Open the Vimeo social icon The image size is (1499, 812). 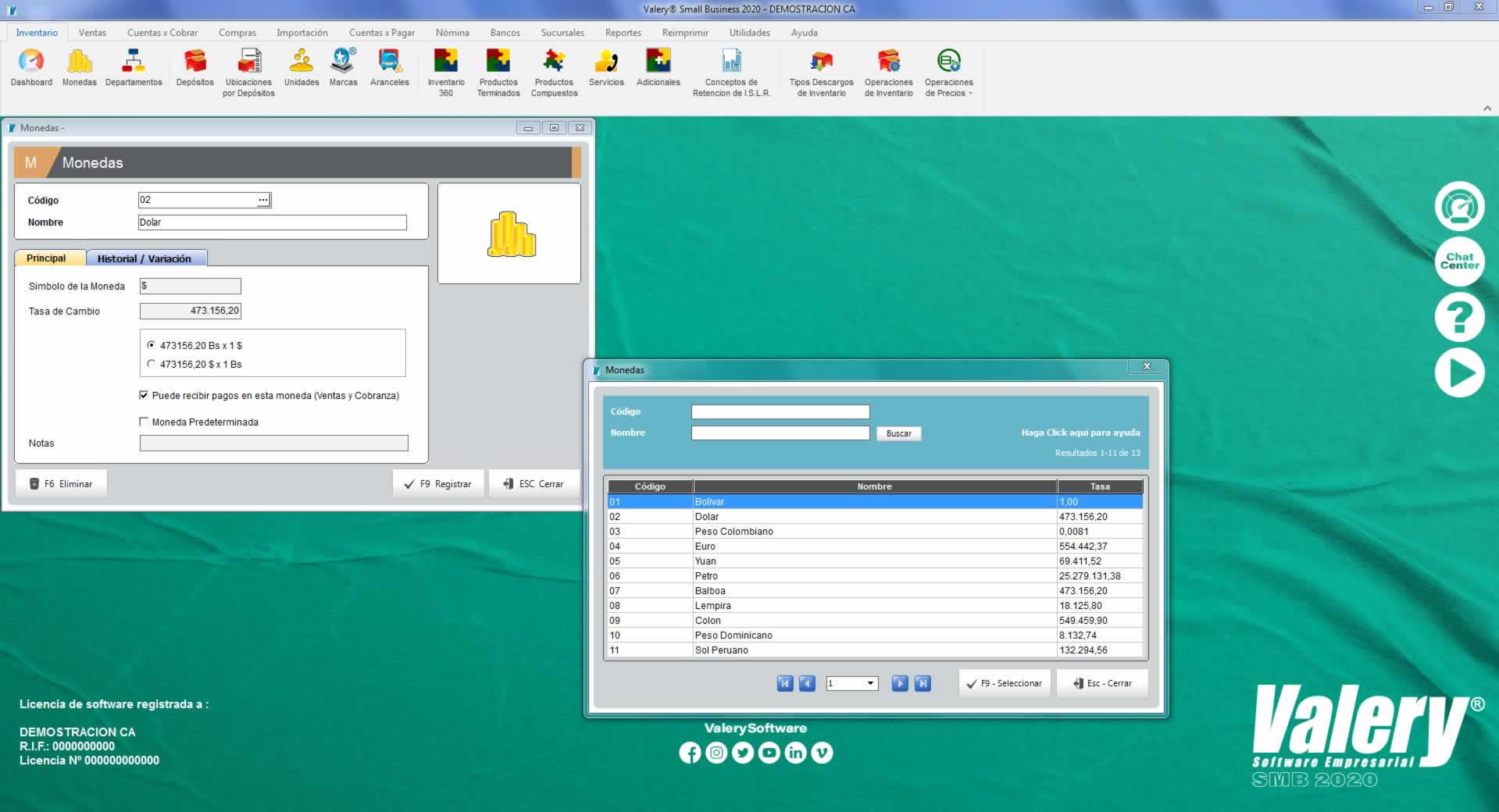822,753
